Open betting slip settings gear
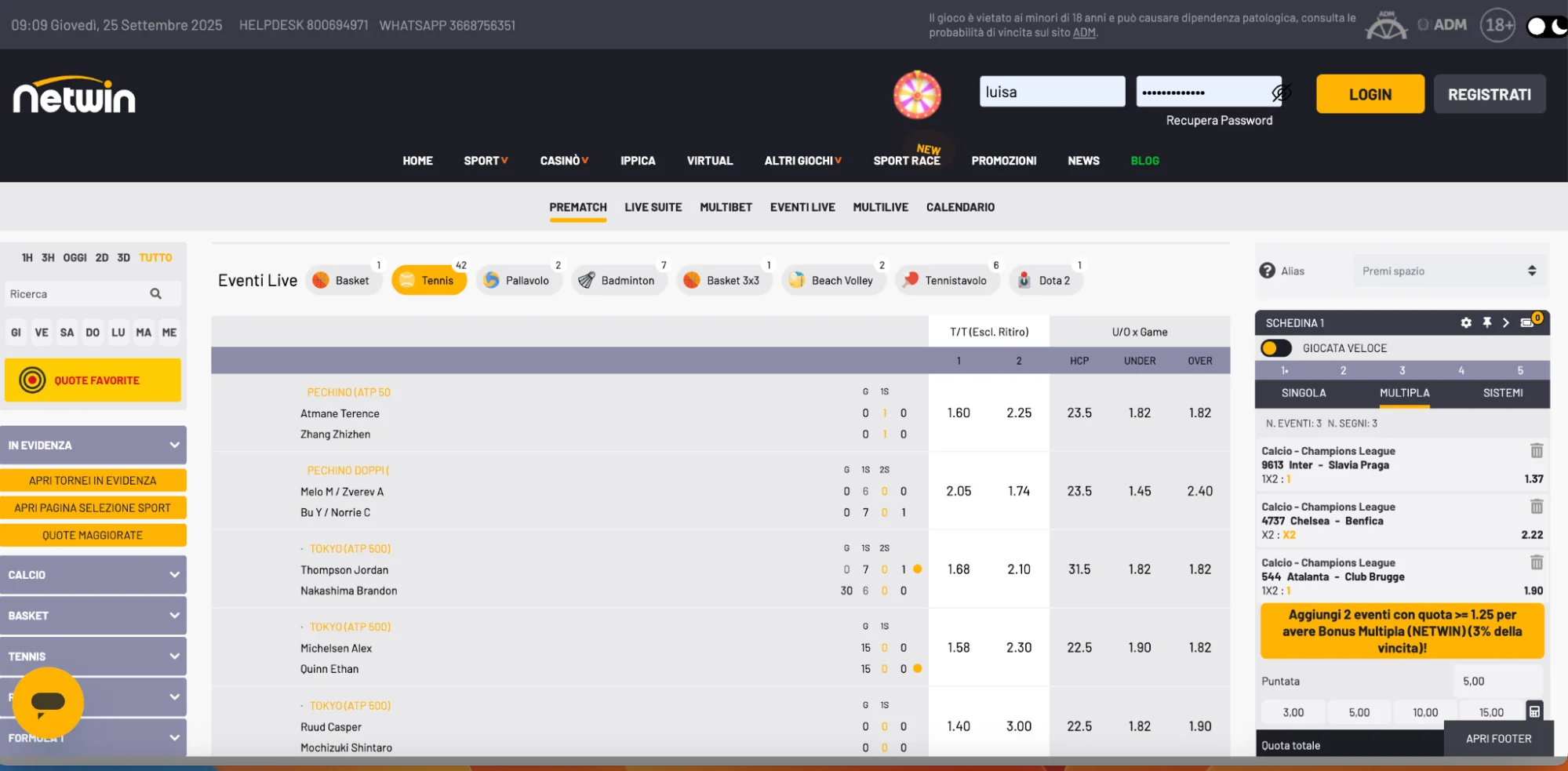Screen dimensions: 1568x771 click(x=1465, y=322)
